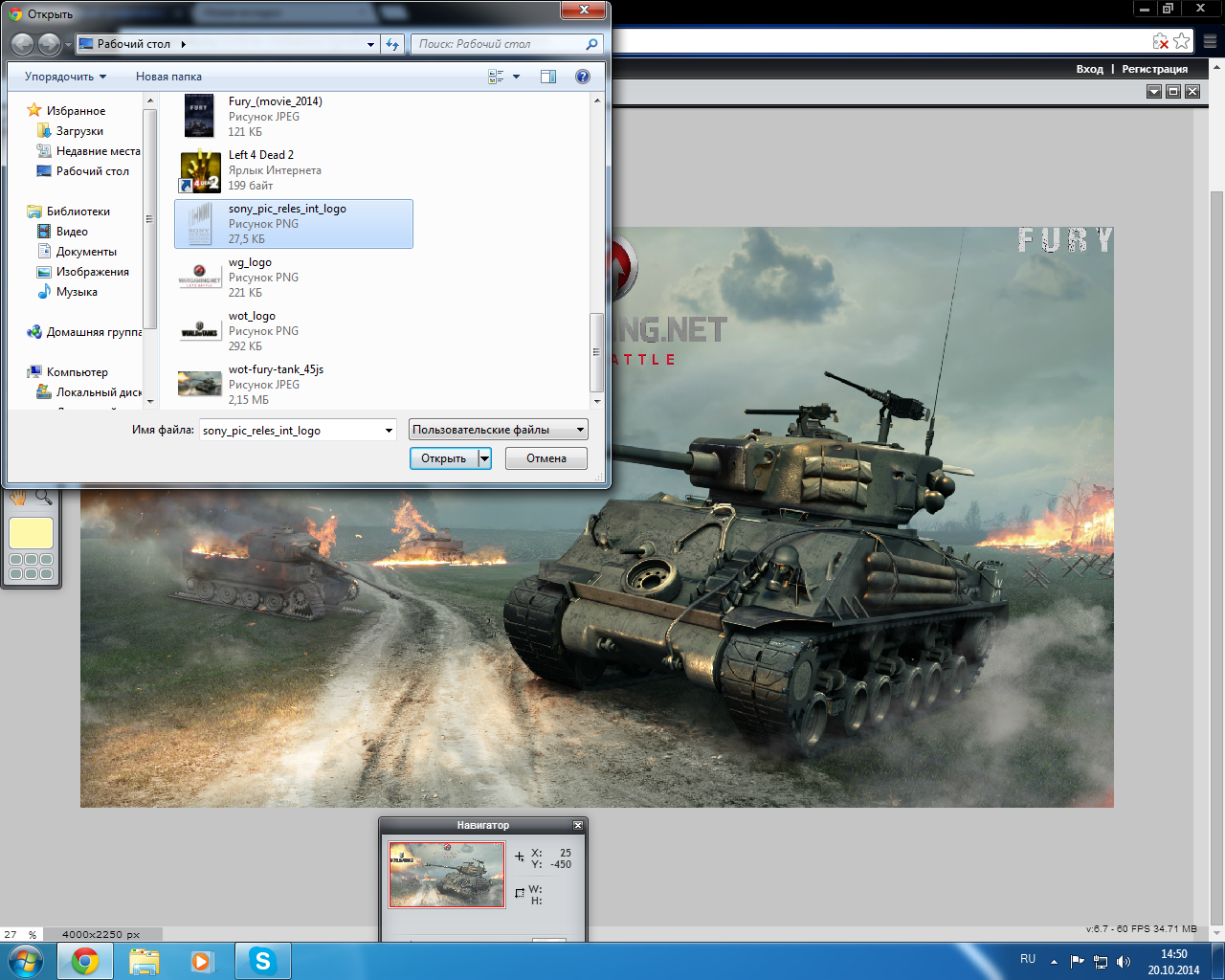1225x980 pixels.
Task: Click the yellow foreground color swatch
Action: tap(31, 533)
